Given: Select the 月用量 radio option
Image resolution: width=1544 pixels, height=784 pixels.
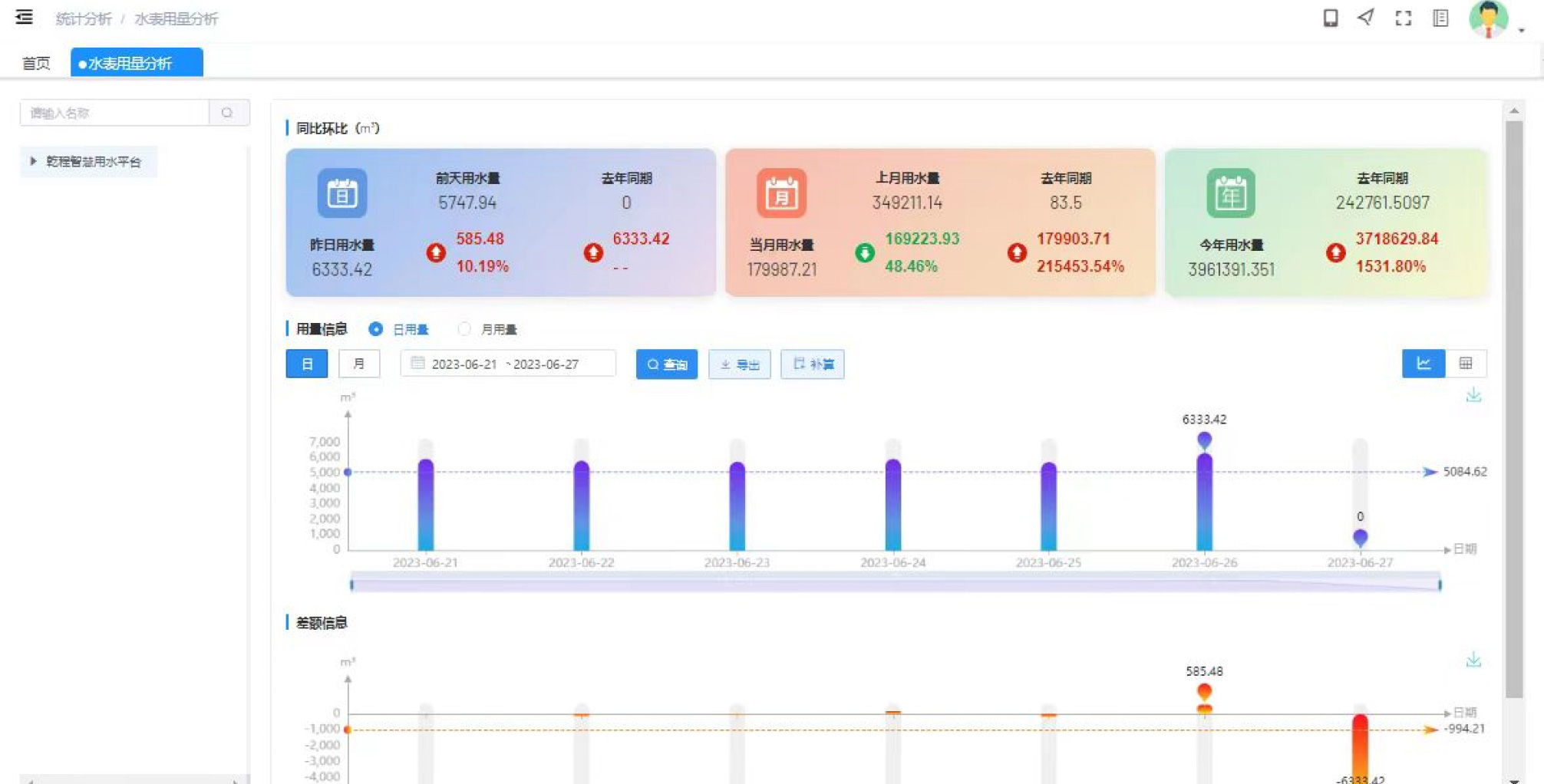Looking at the screenshot, I should point(464,329).
